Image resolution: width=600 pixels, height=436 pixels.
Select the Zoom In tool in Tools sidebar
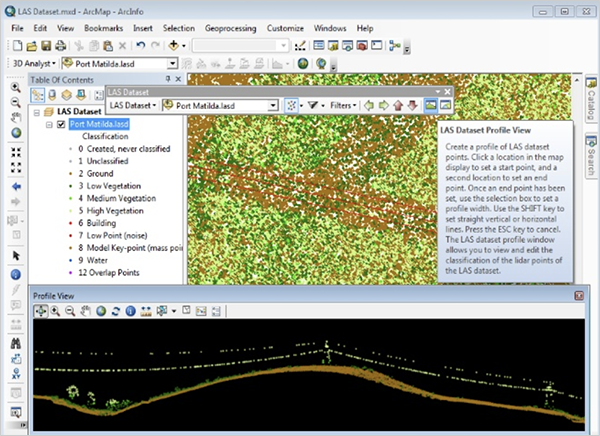[16, 87]
